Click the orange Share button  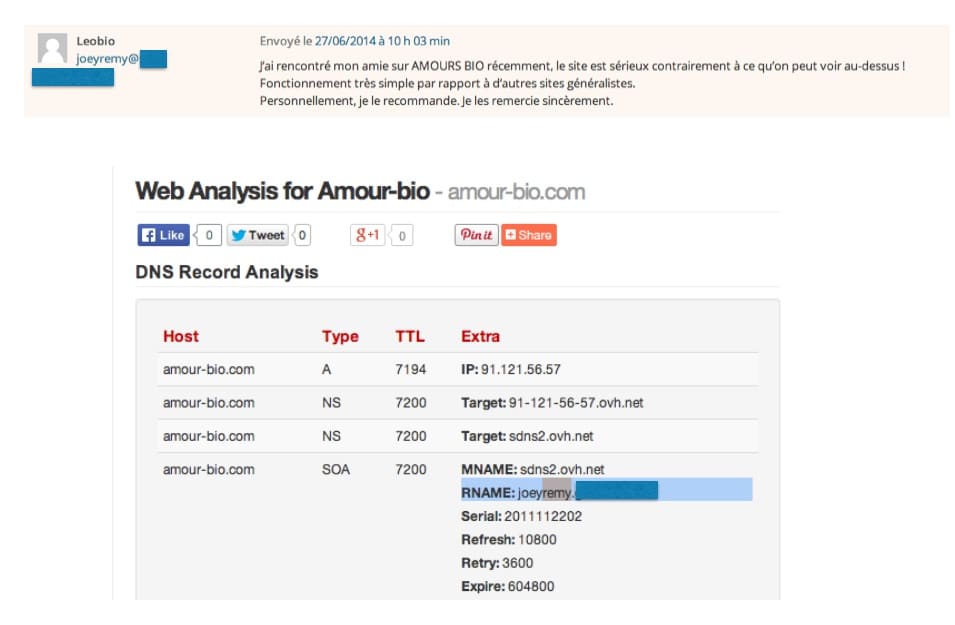coord(529,235)
